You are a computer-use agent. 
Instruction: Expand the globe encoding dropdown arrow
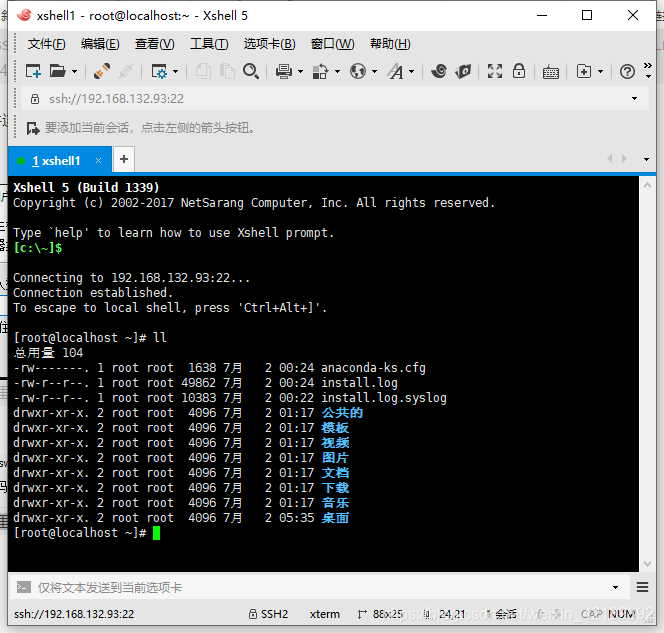pos(374,72)
